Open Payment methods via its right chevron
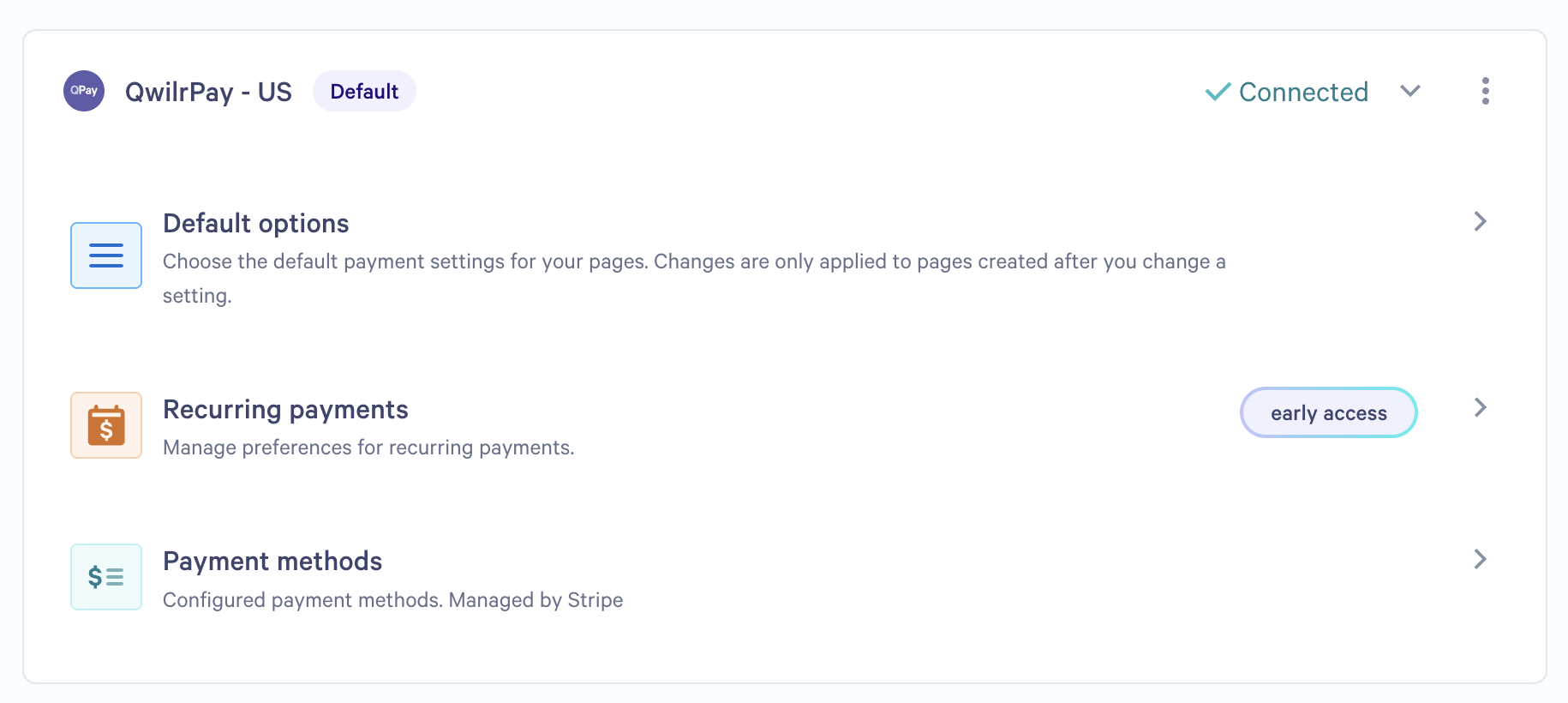The height and width of the screenshot is (703, 1568). [x=1480, y=559]
